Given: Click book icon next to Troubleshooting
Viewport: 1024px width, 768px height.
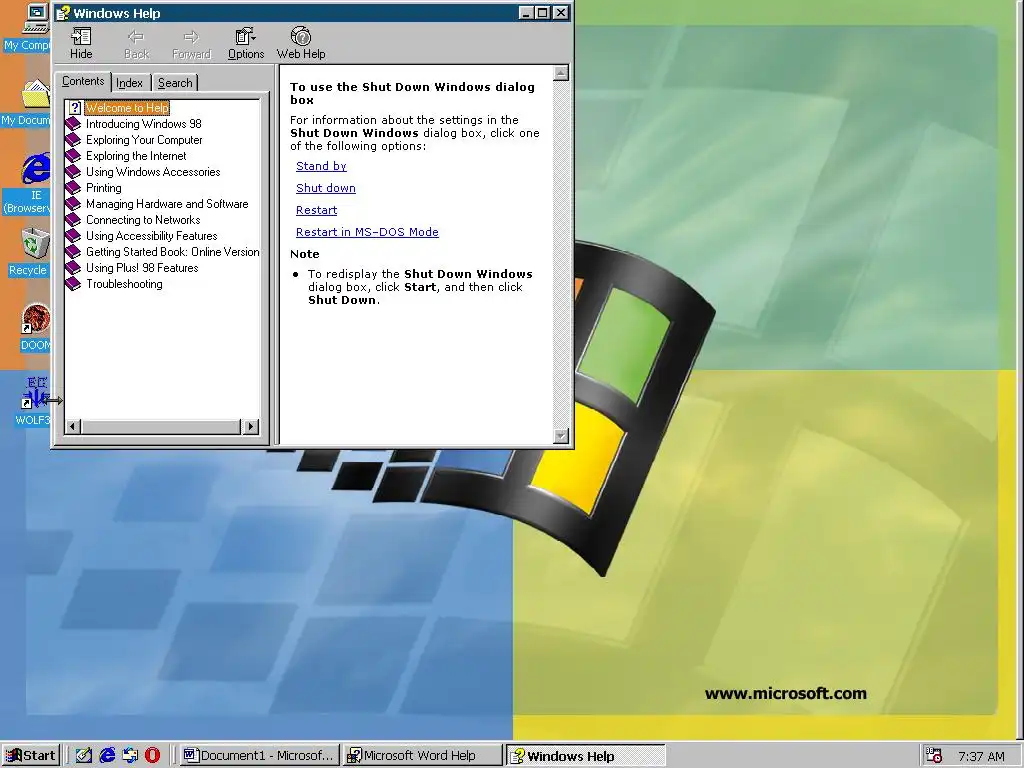Looking at the screenshot, I should [73, 283].
